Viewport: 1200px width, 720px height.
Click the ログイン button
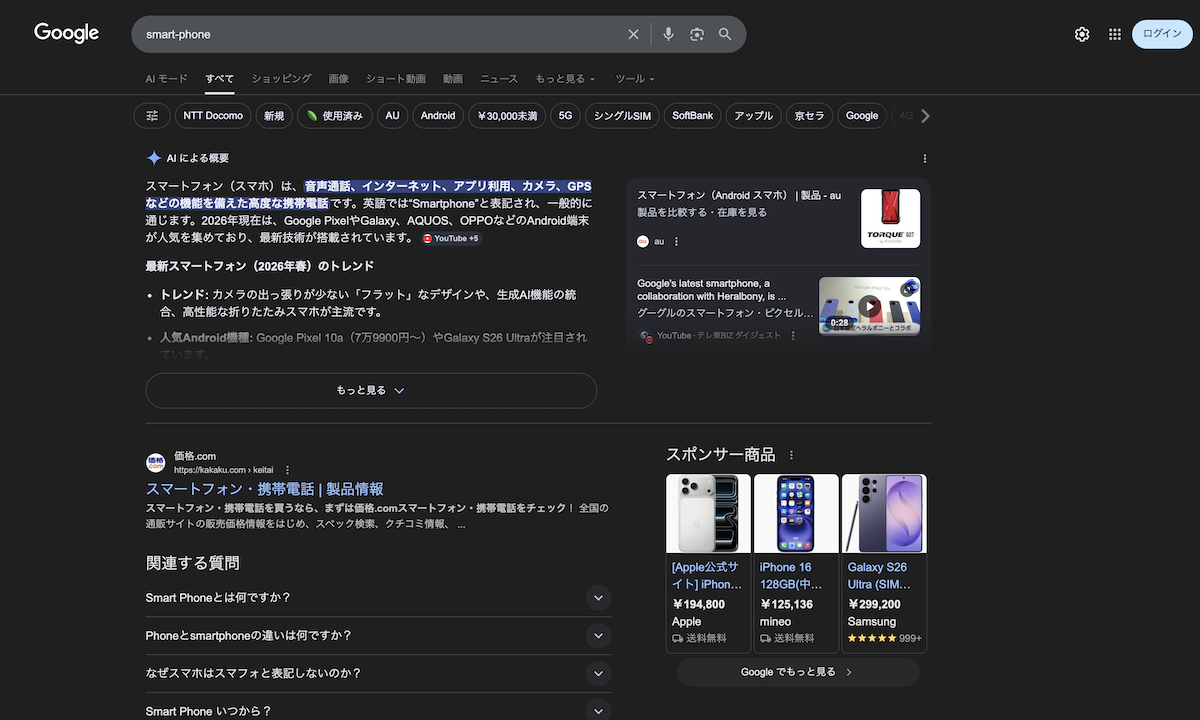[1162, 34]
